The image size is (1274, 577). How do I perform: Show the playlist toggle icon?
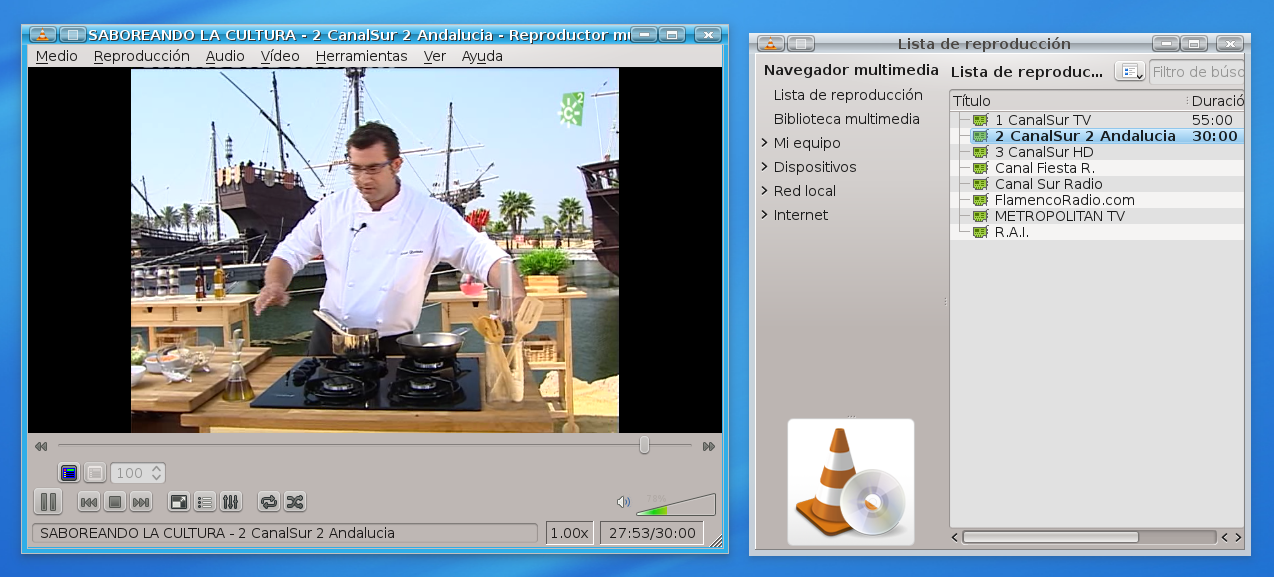pos(205,502)
